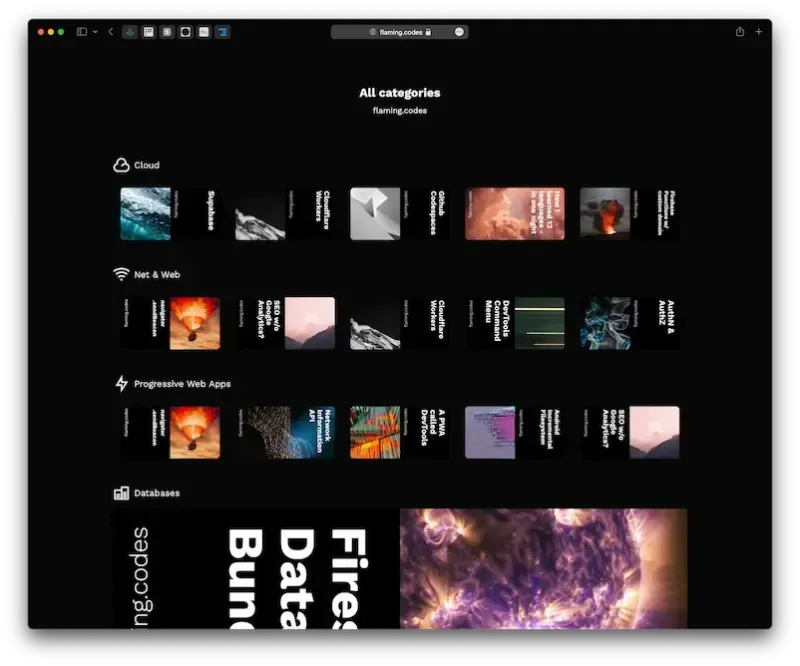Open the pinned tab with blue lines icon
Viewport: 800px width, 666px height.
click(x=222, y=32)
